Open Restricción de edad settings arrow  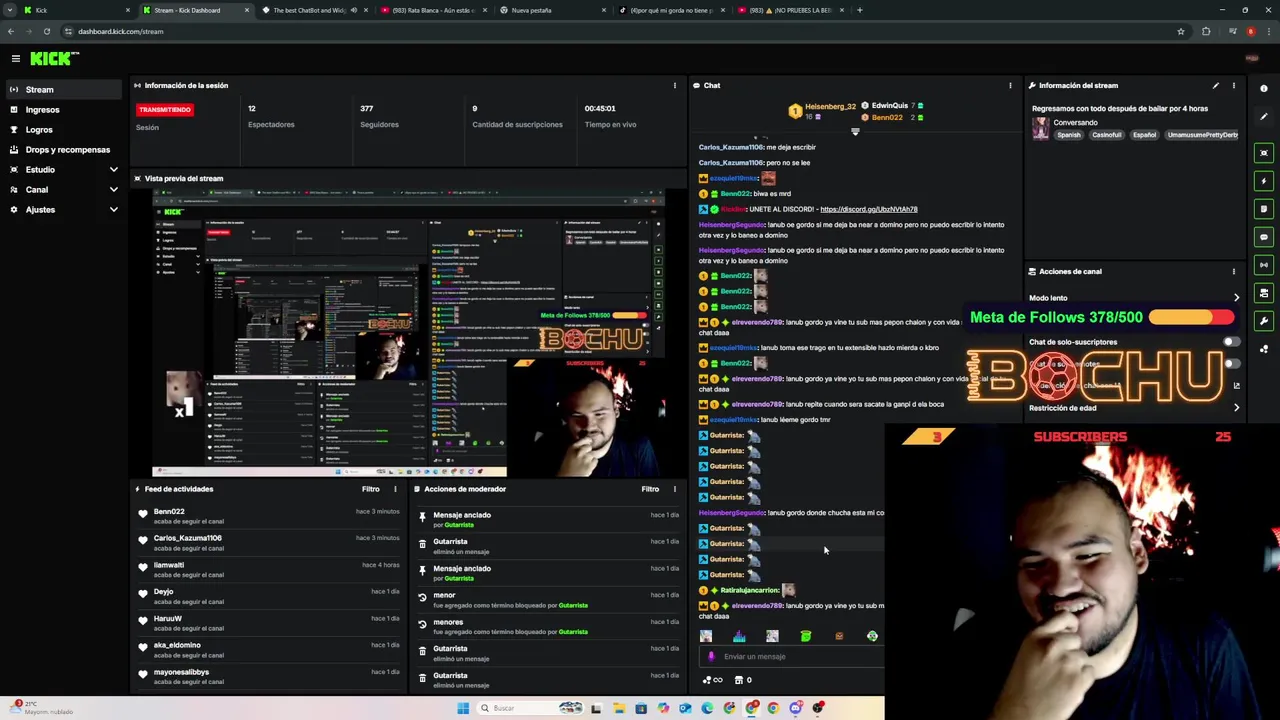point(1236,408)
